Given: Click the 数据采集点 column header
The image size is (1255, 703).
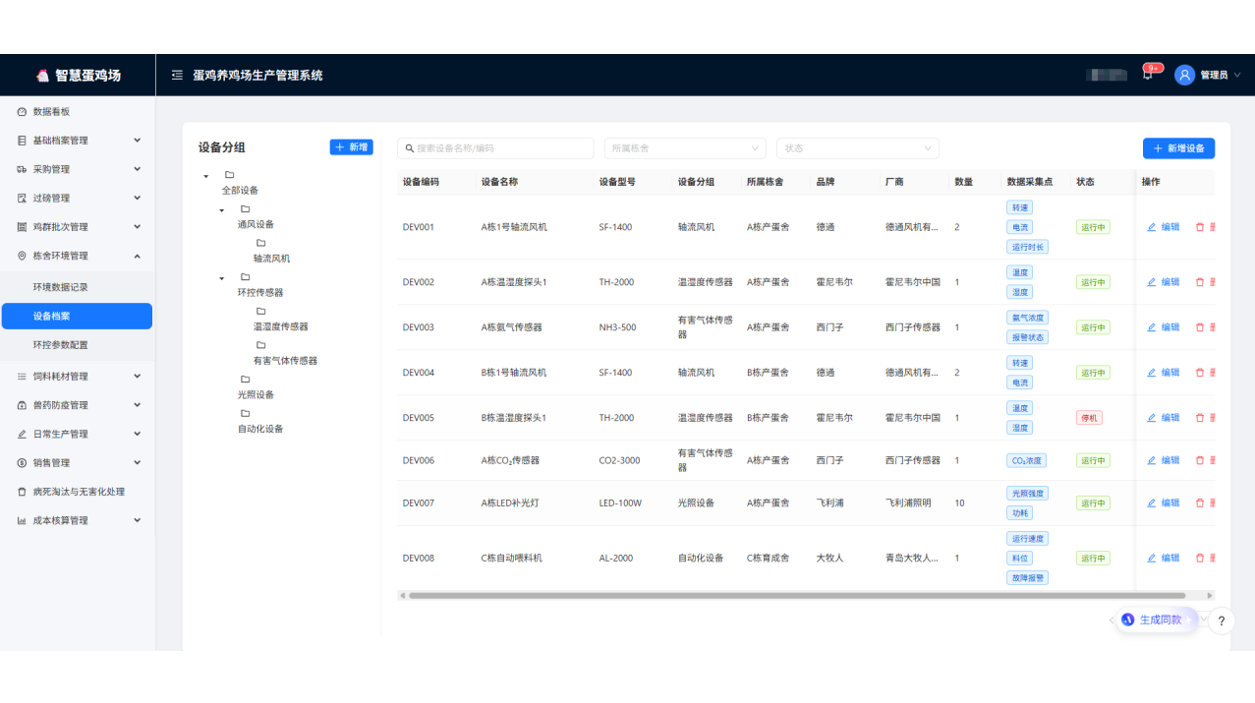Looking at the screenshot, I should pyautogui.click(x=1029, y=182).
